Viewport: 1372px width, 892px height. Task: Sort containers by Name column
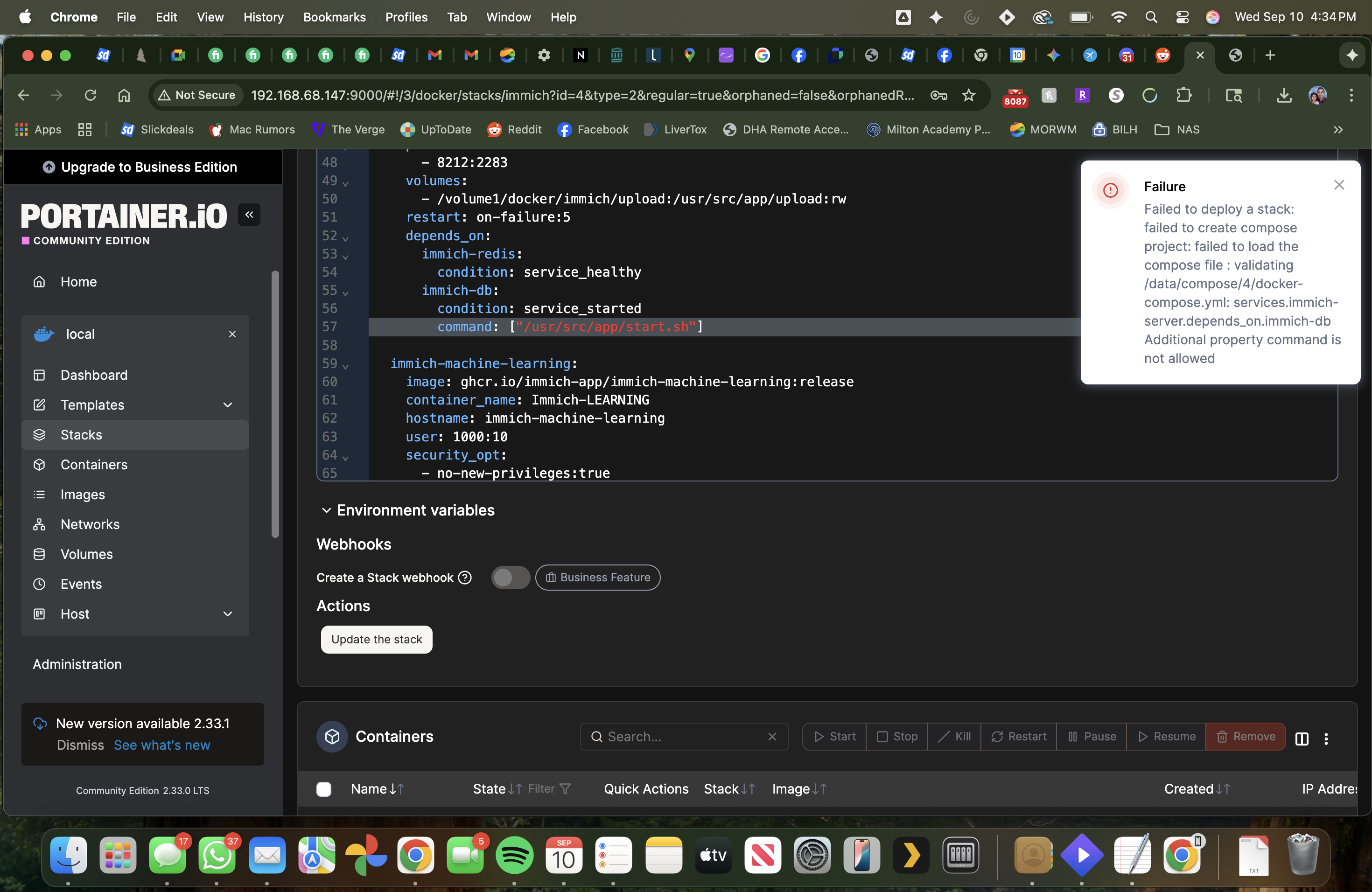[377, 789]
